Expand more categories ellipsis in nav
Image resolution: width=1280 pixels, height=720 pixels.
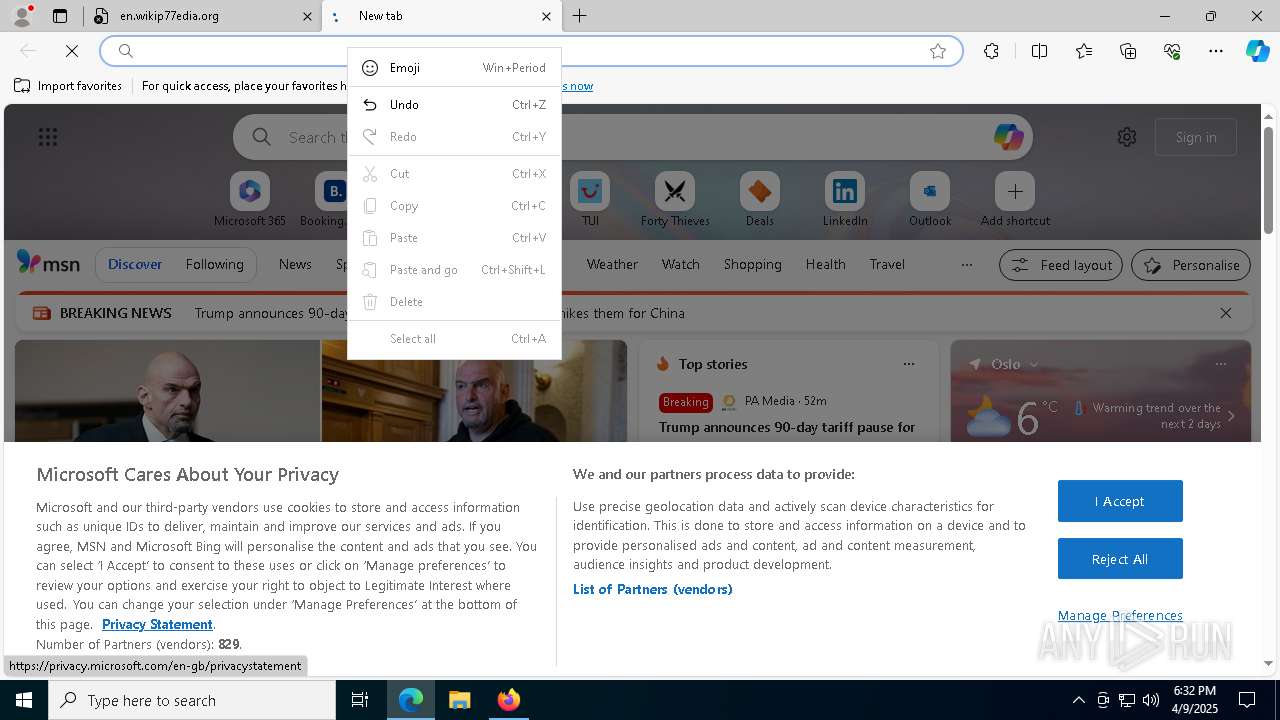(966, 265)
